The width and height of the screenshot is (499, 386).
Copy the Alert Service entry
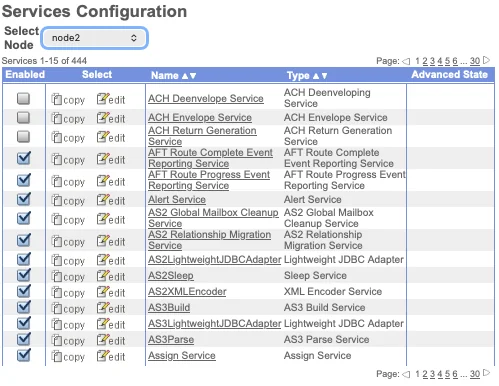(x=68, y=200)
